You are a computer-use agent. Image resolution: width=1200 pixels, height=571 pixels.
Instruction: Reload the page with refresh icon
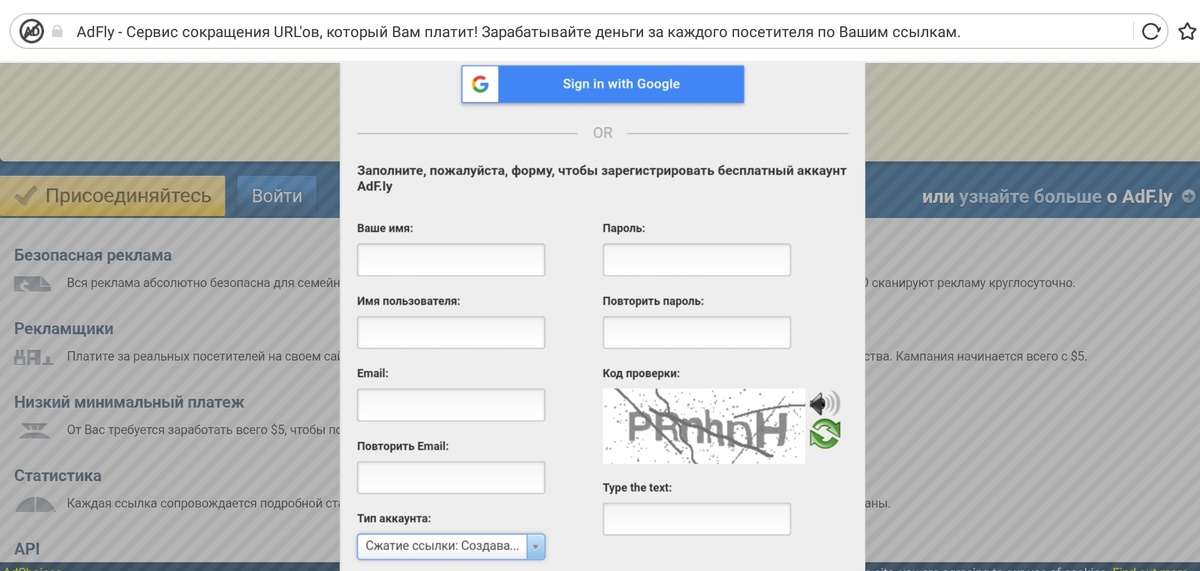pyautogui.click(x=1151, y=31)
